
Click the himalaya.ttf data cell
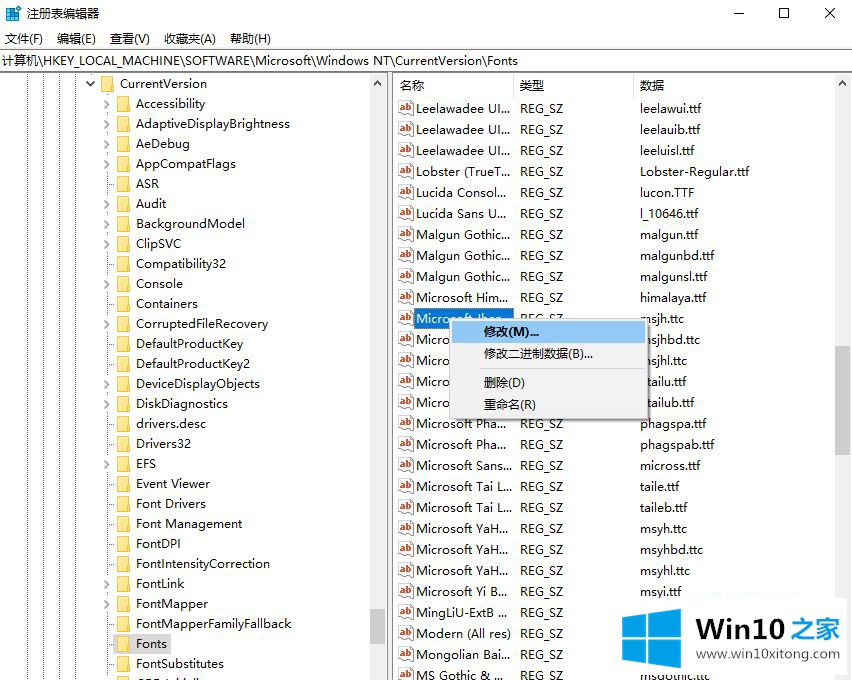coord(673,298)
